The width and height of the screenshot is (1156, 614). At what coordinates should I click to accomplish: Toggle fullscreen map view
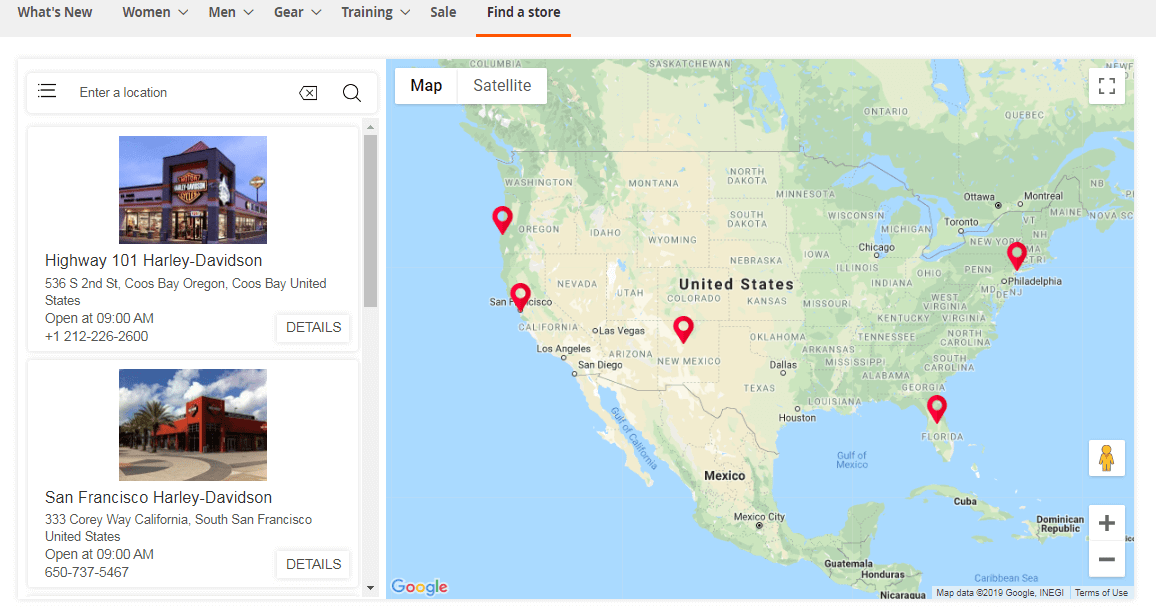click(x=1106, y=86)
